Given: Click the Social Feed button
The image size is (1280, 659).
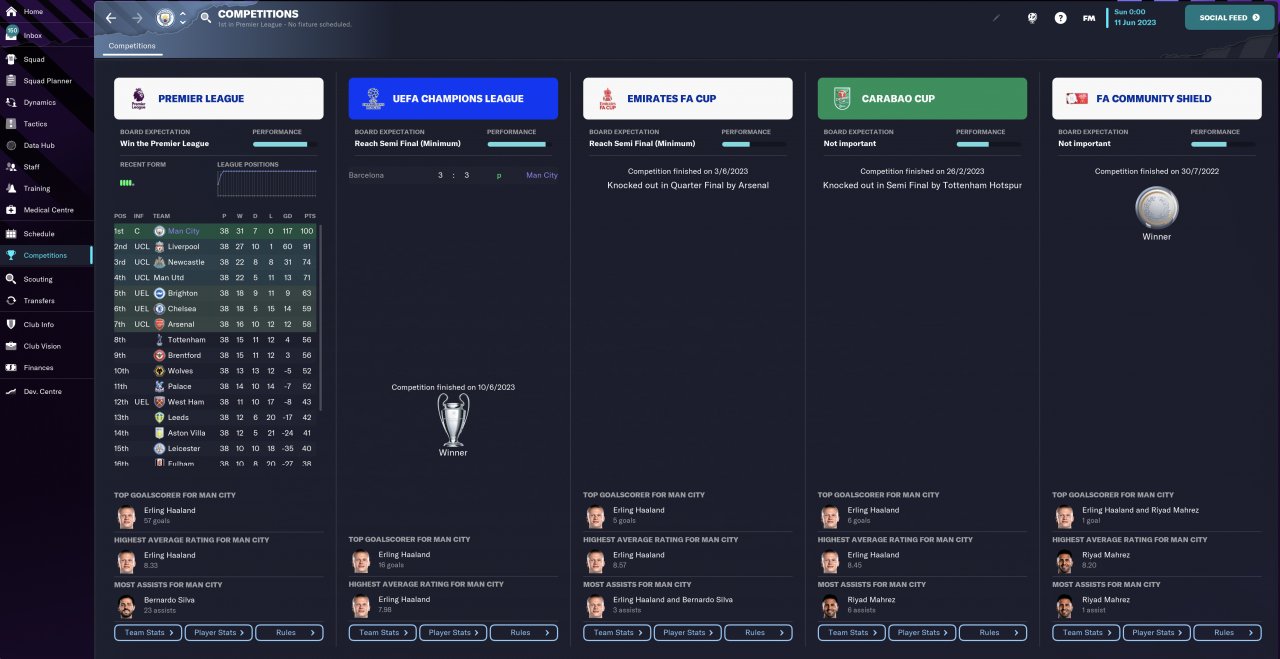Looking at the screenshot, I should 1229,17.
